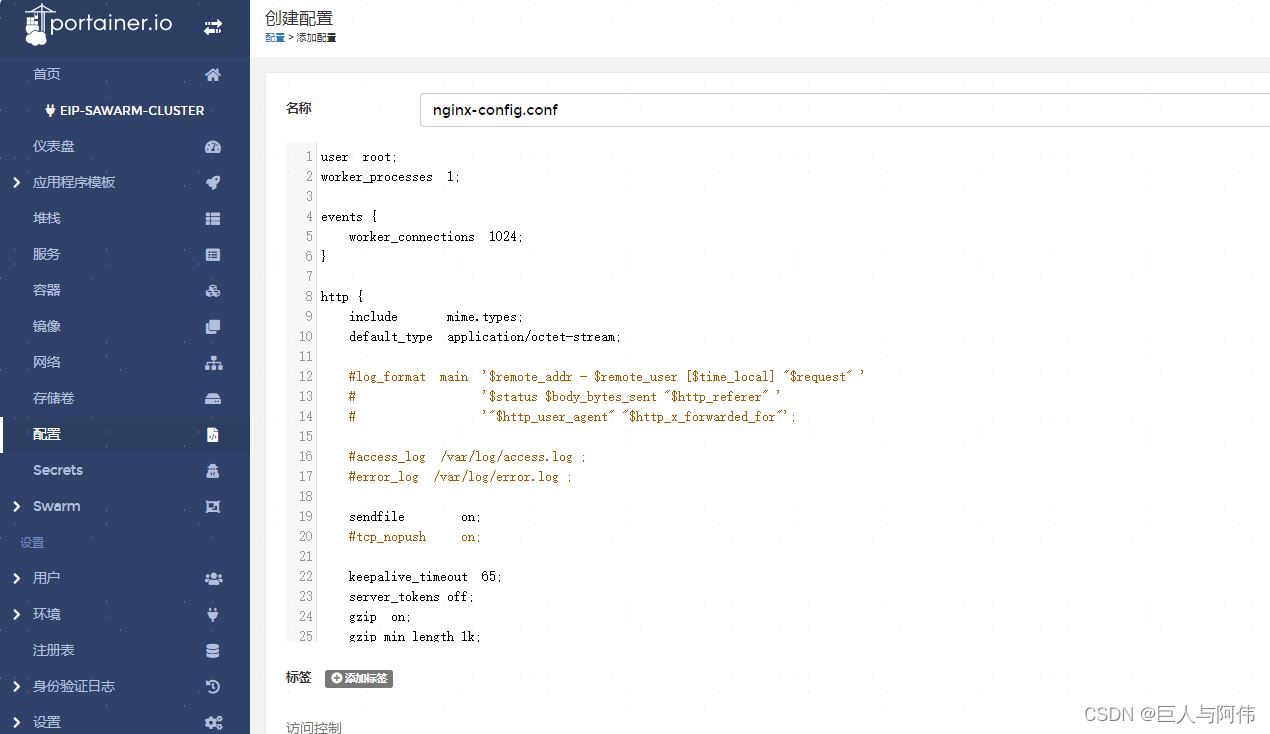Go to 堆栈 in the sidebar
This screenshot has height=734, width=1270.
pyautogui.click(x=47, y=218)
